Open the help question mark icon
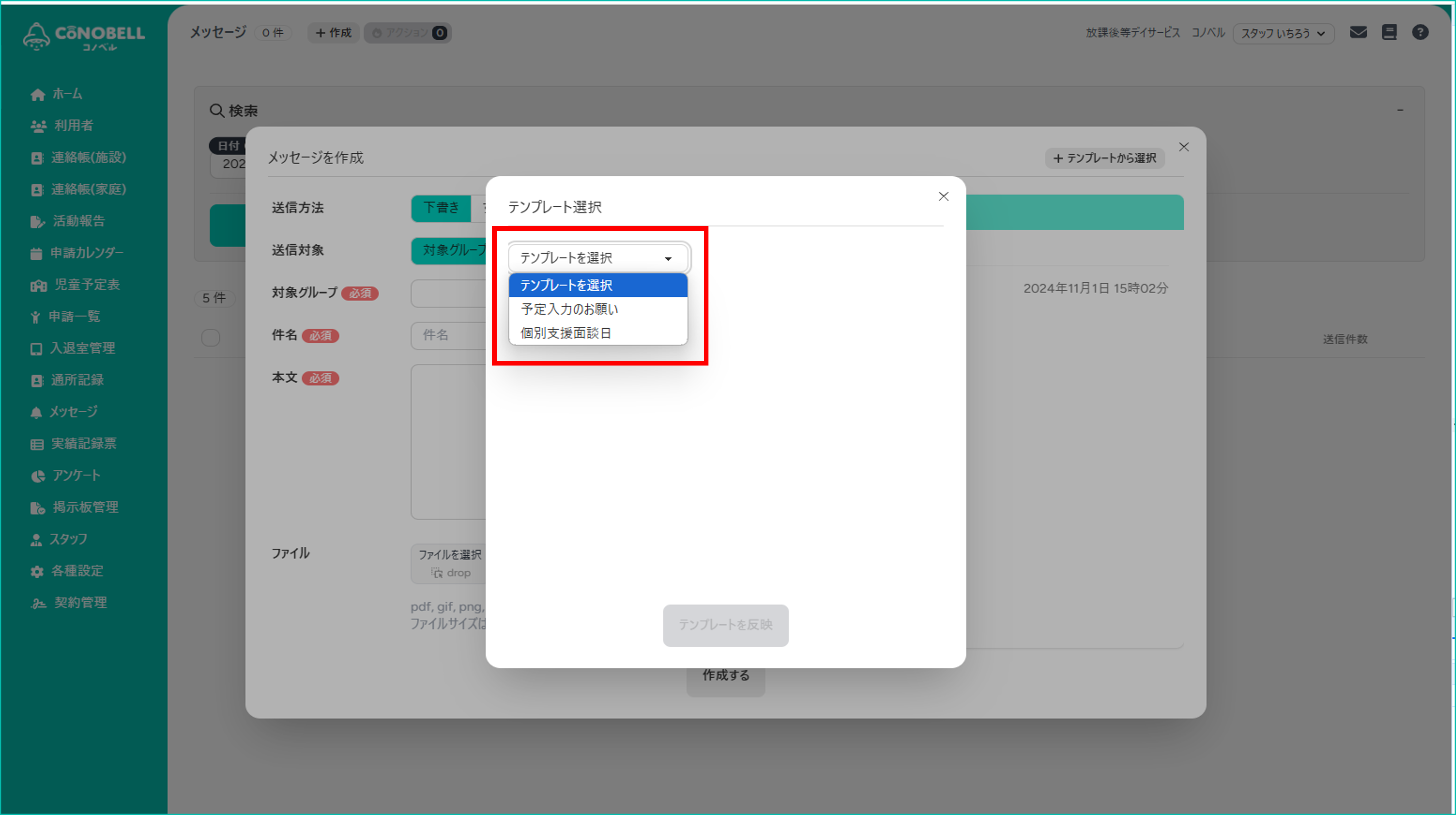1456x815 pixels. [1420, 32]
